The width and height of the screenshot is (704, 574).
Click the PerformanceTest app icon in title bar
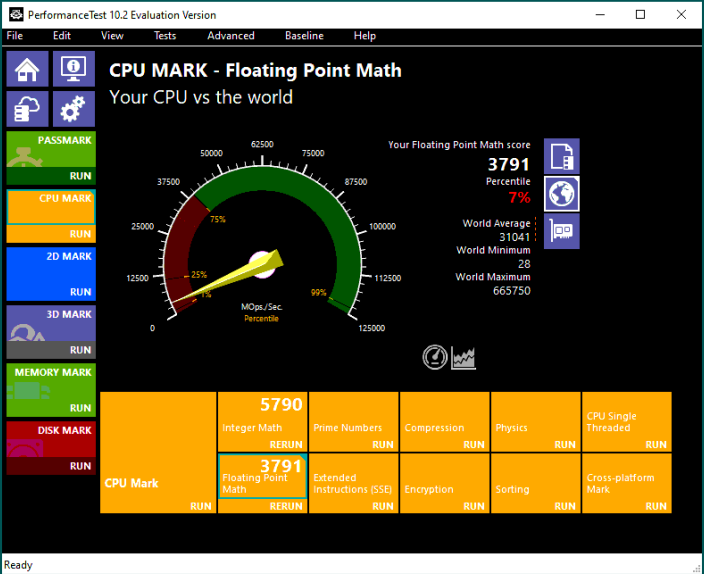coord(16,14)
